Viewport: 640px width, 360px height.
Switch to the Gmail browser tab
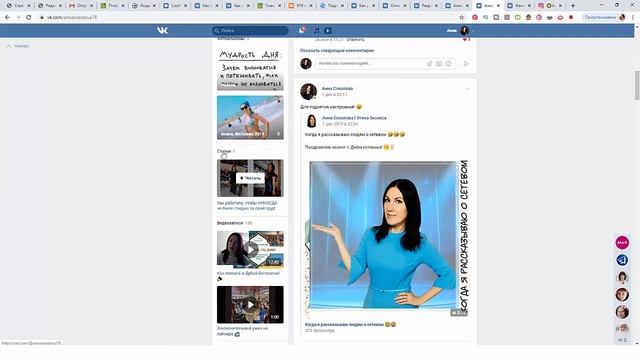(80, 6)
